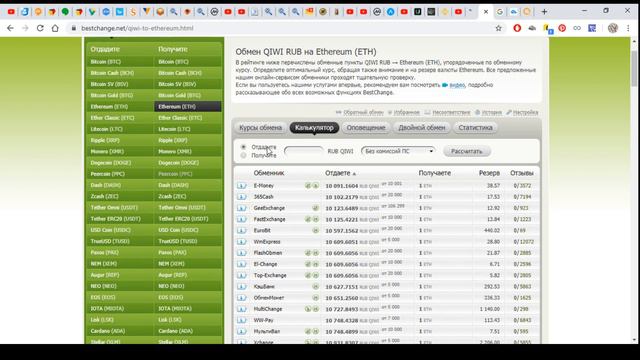This screenshot has height=360, width=640.
Task: Open the видео link in description
Action: (457, 85)
